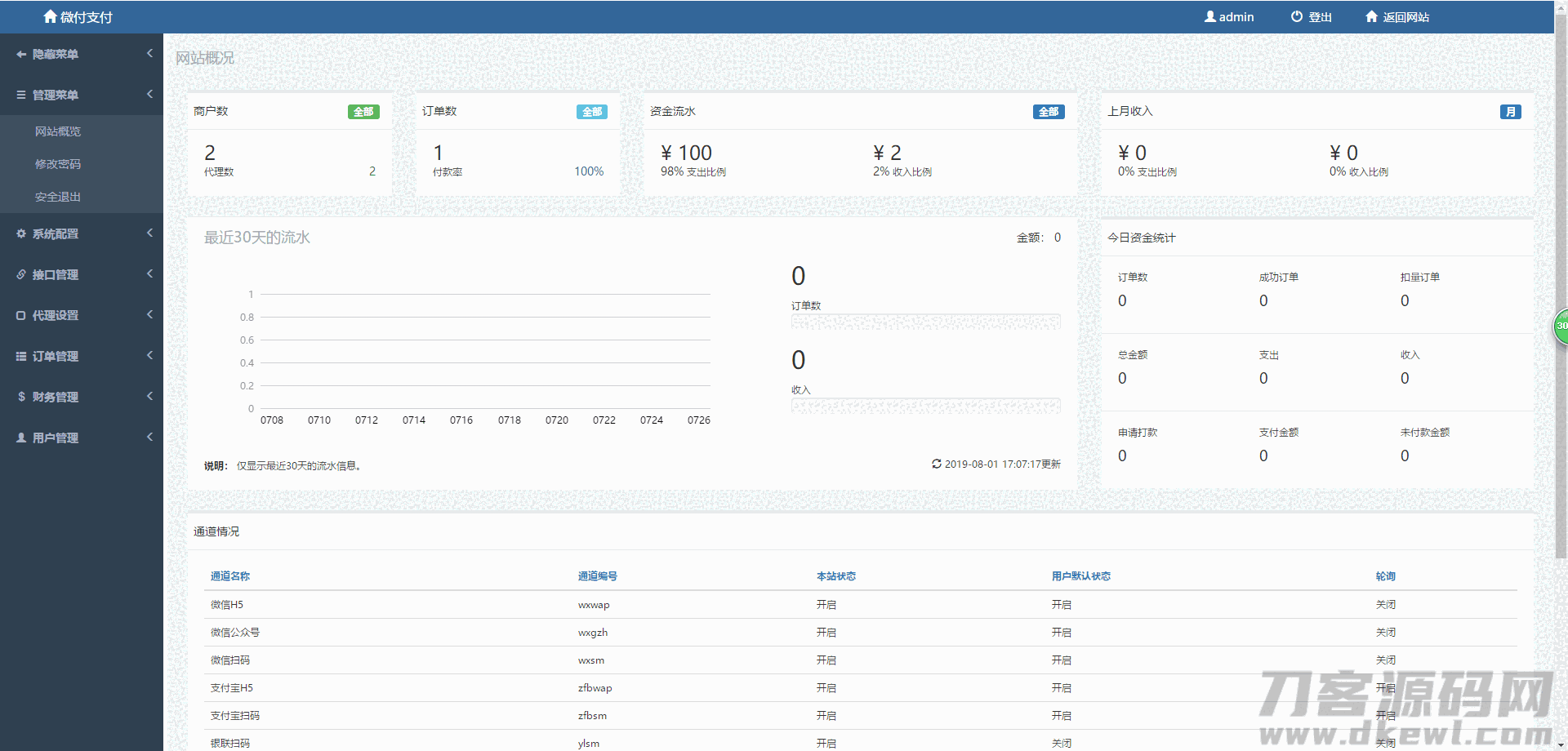The height and width of the screenshot is (751, 1568).
Task: Toggle 轮询 status for 微信H5 channel
Action: point(1385,605)
